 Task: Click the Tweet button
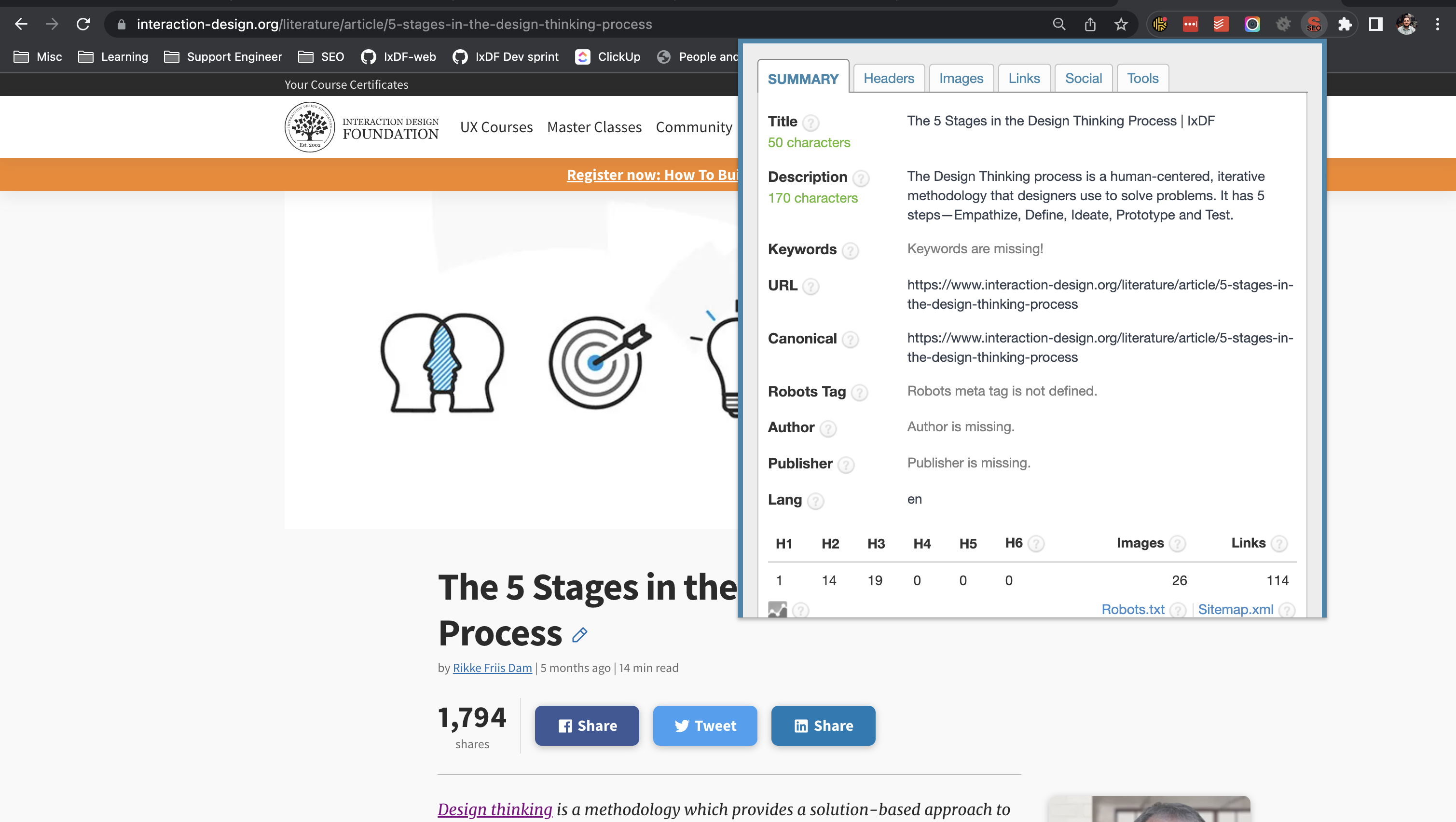pos(705,726)
